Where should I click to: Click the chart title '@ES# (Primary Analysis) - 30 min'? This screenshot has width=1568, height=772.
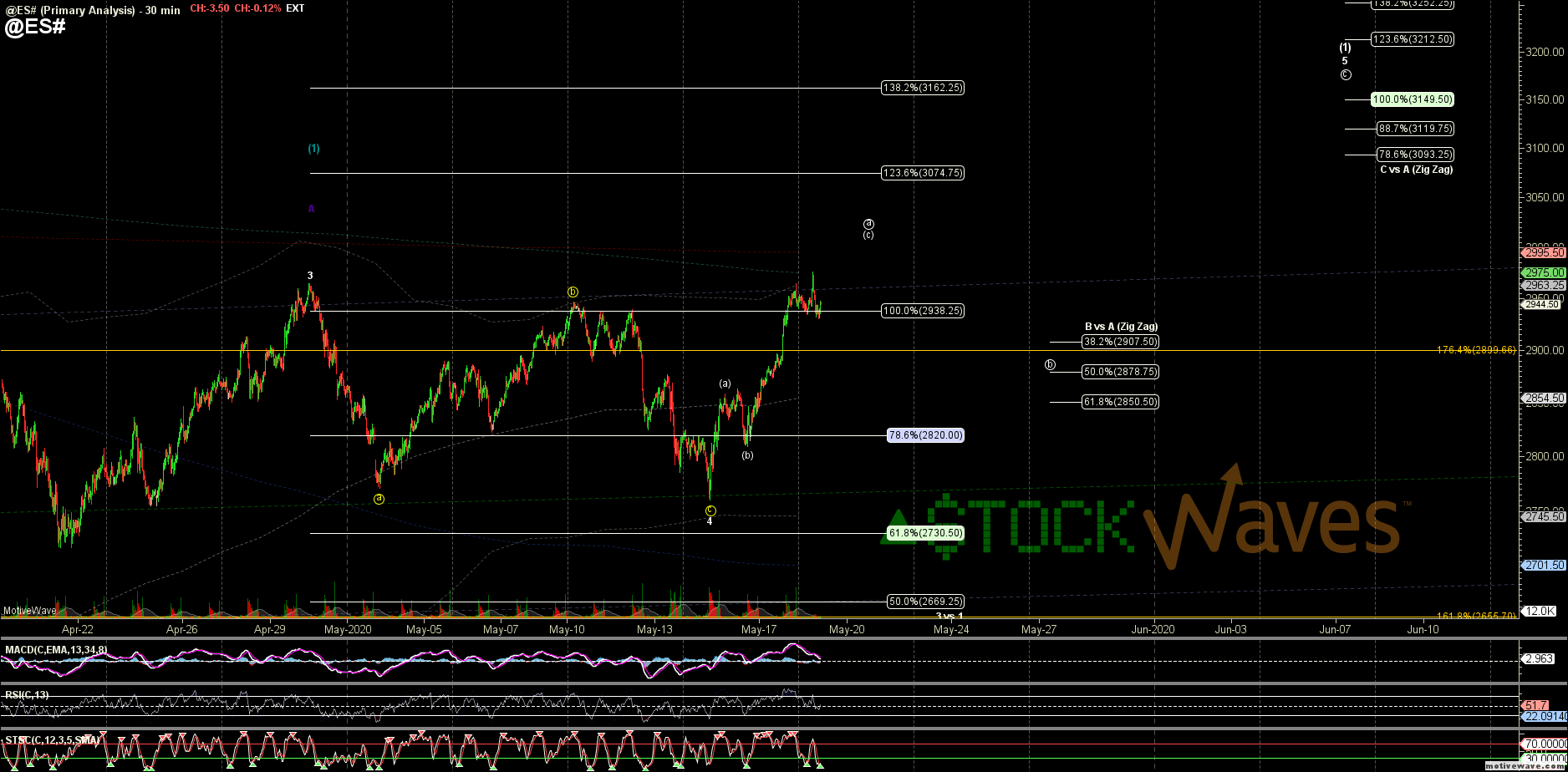coord(92,10)
